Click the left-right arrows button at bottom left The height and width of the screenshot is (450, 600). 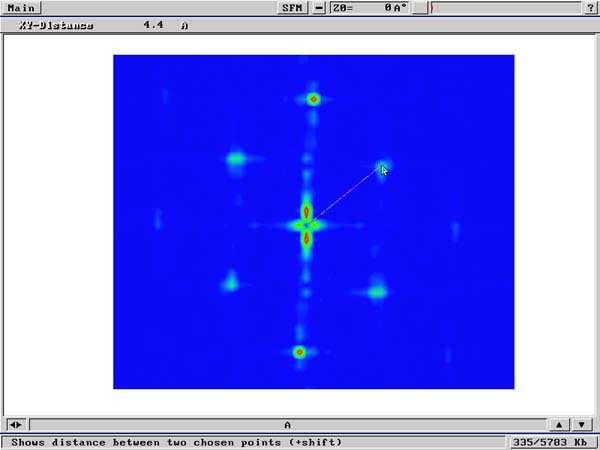pos(16,424)
